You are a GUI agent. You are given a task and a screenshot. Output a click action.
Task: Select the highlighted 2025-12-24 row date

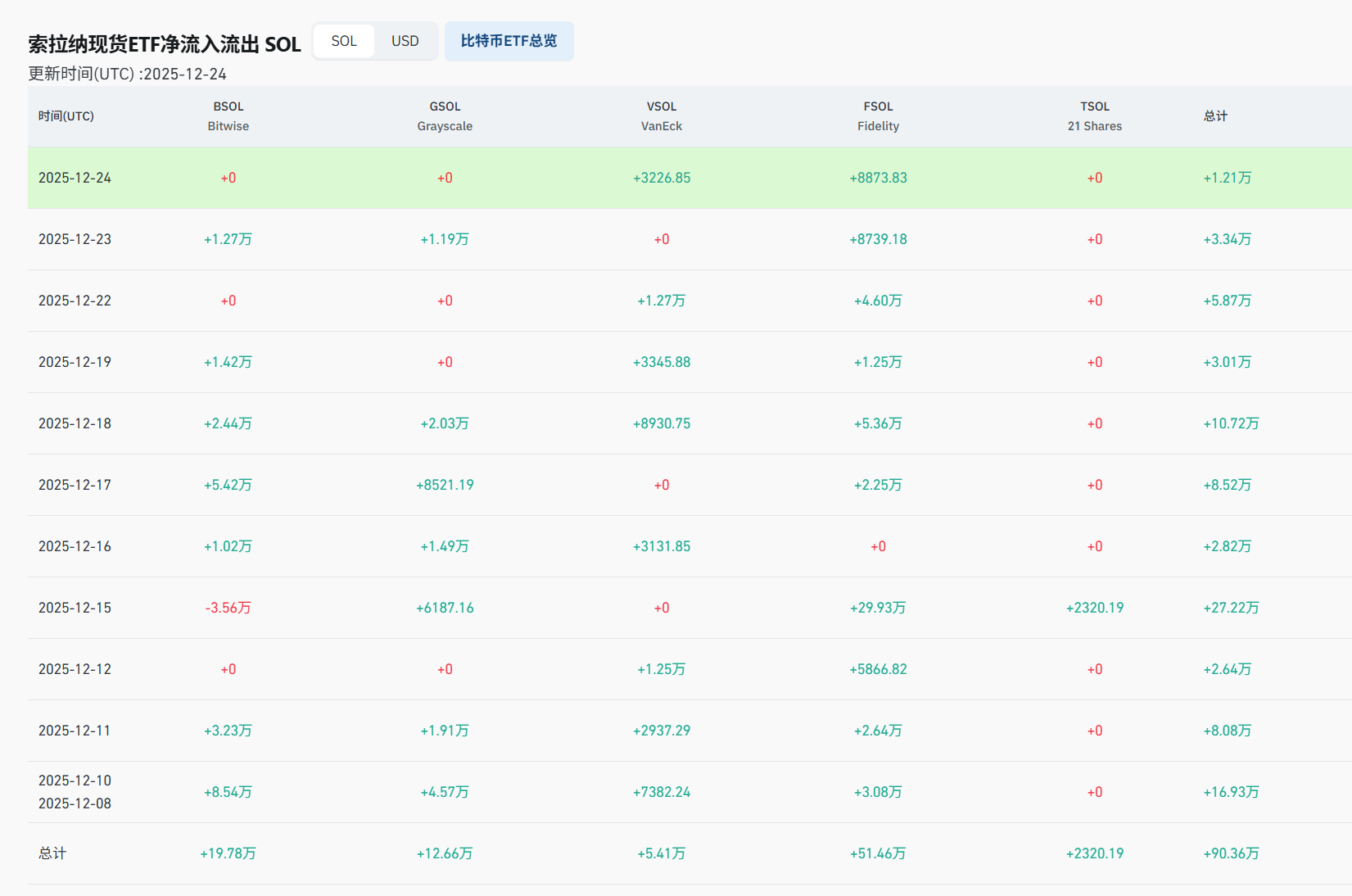coord(75,178)
